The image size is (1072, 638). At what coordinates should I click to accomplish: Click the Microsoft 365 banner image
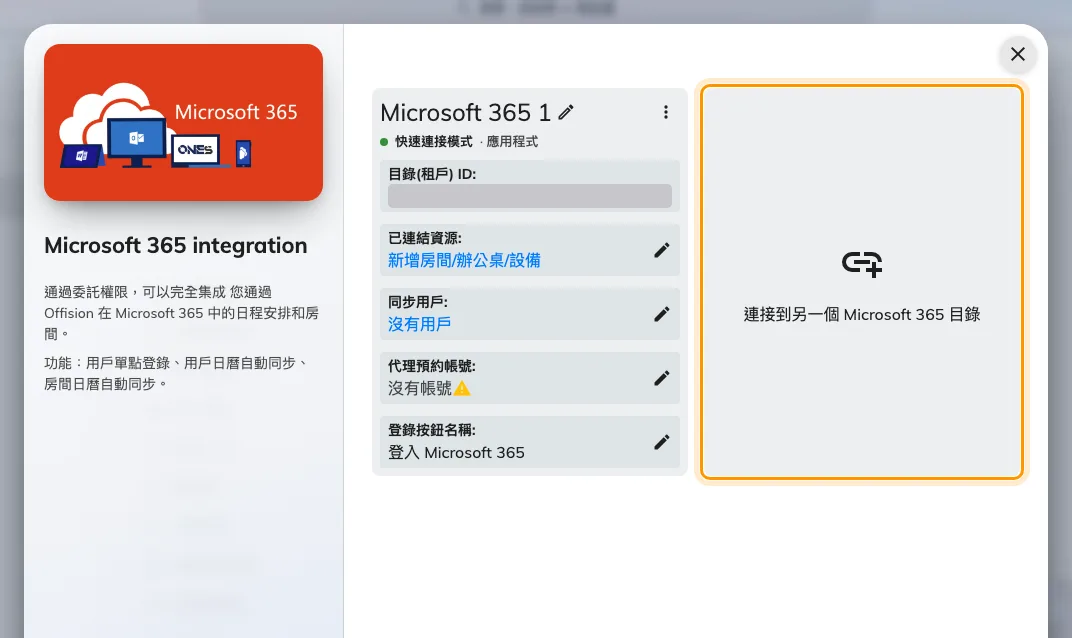tap(183, 122)
